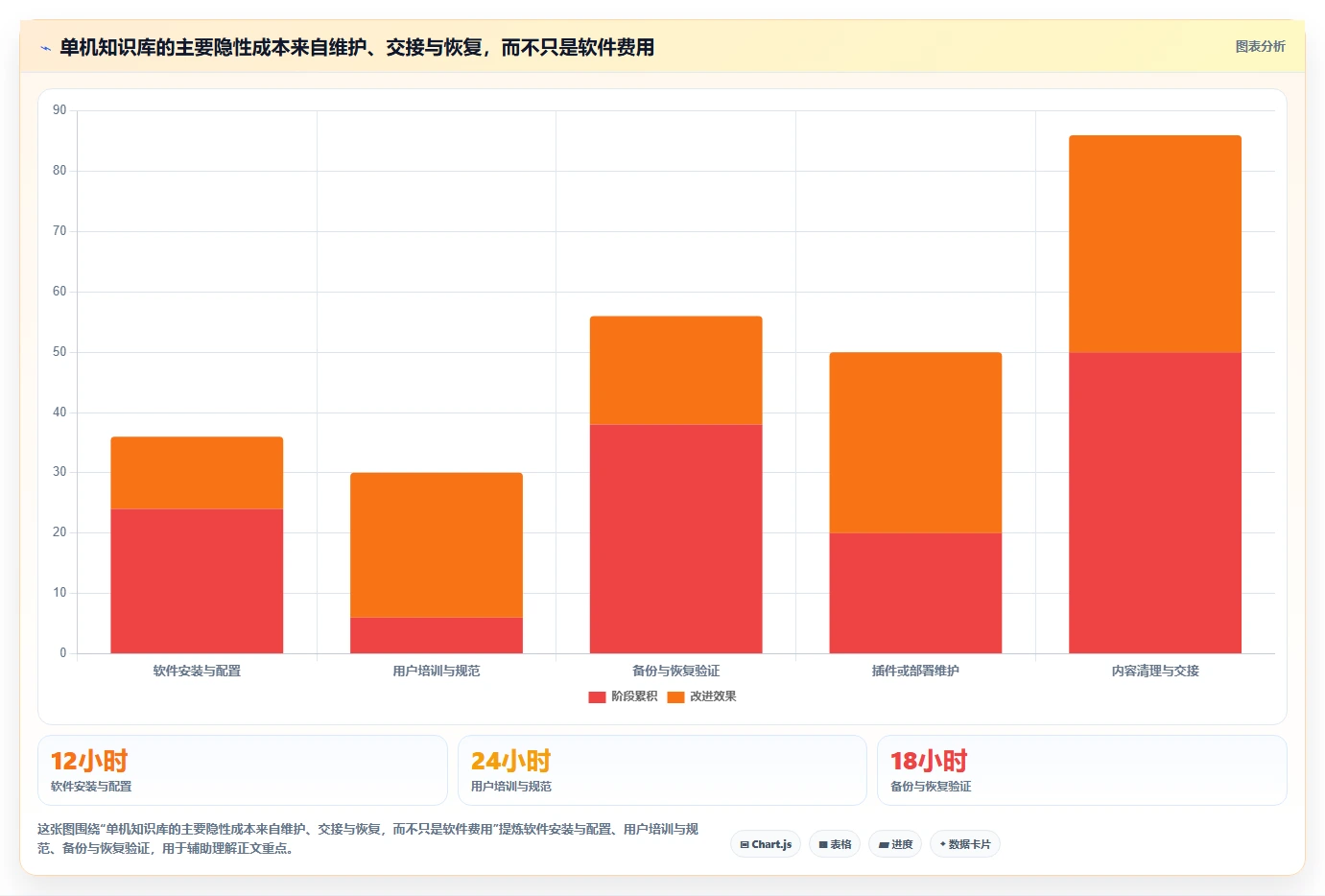
Task: Click the 软件安装与配置 x-axis label
Action: coord(197,671)
